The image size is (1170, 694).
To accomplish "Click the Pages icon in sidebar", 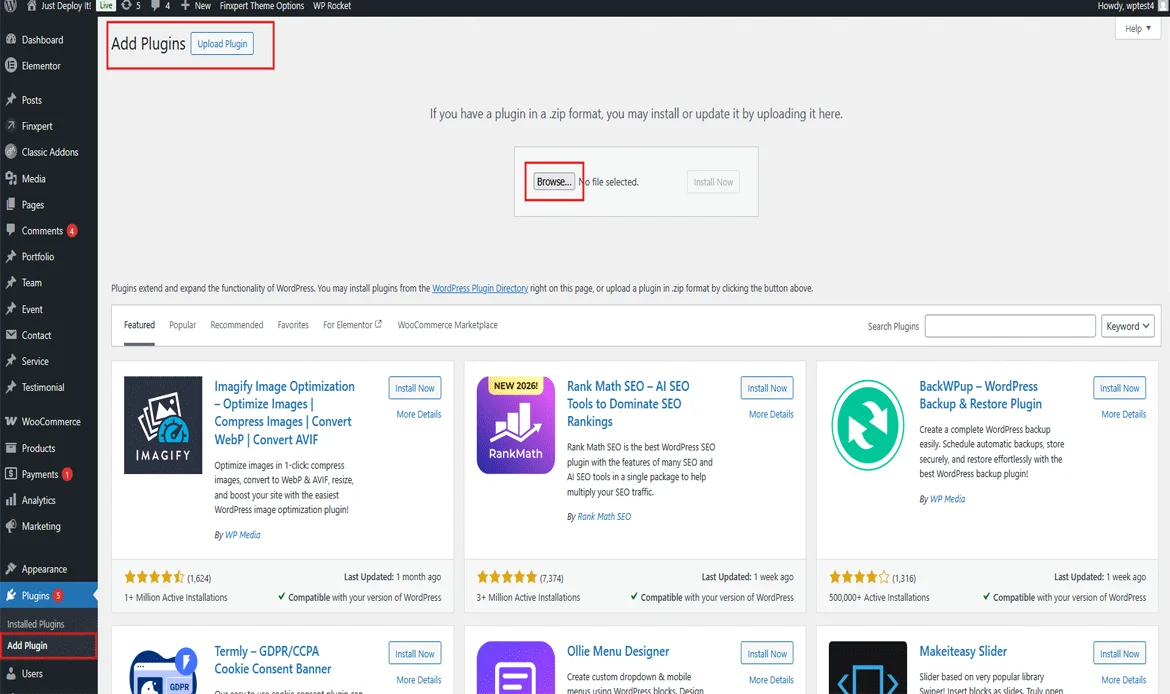I will (x=11, y=204).
